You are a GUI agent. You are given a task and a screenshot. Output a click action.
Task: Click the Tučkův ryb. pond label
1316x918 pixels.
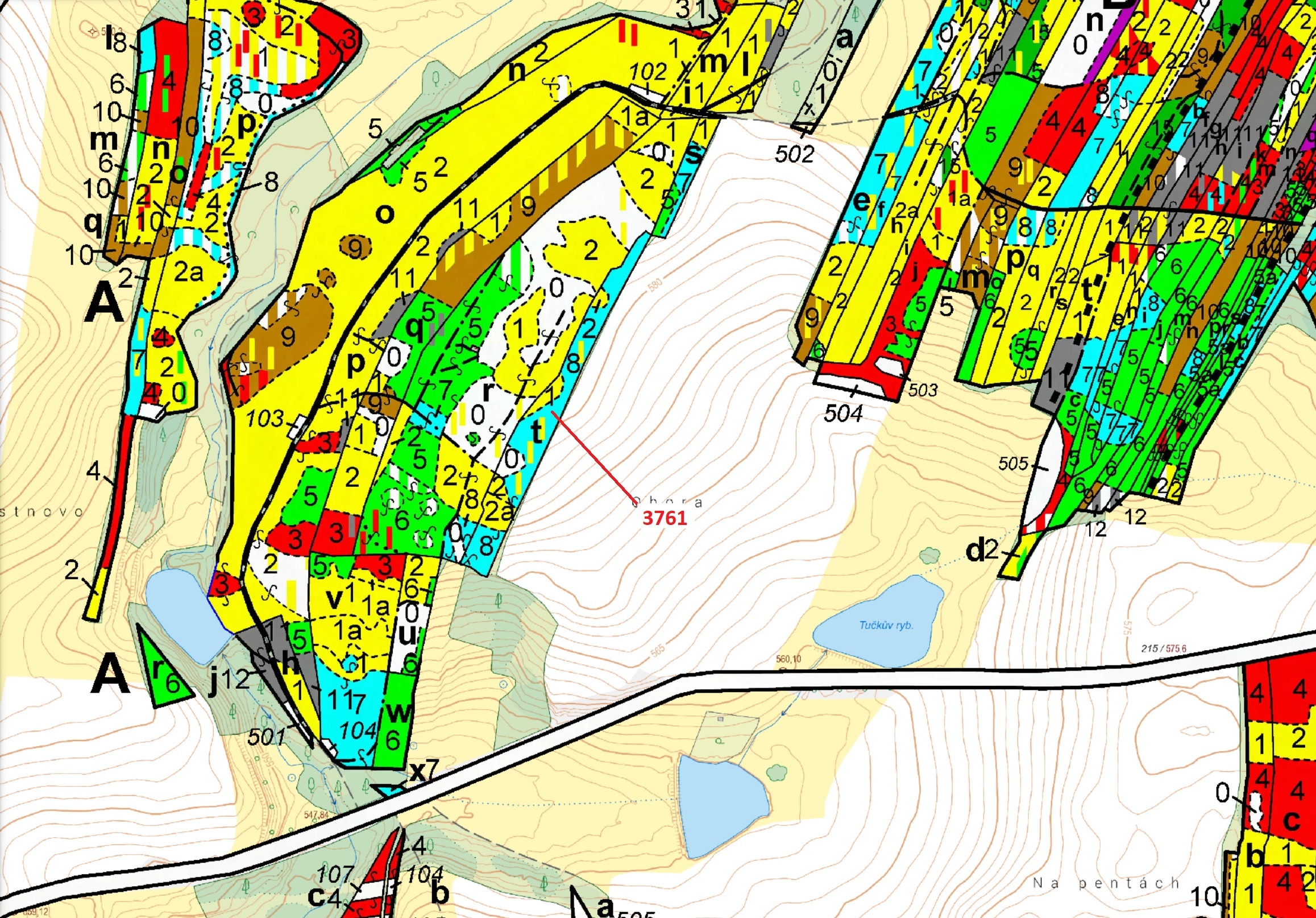886,625
